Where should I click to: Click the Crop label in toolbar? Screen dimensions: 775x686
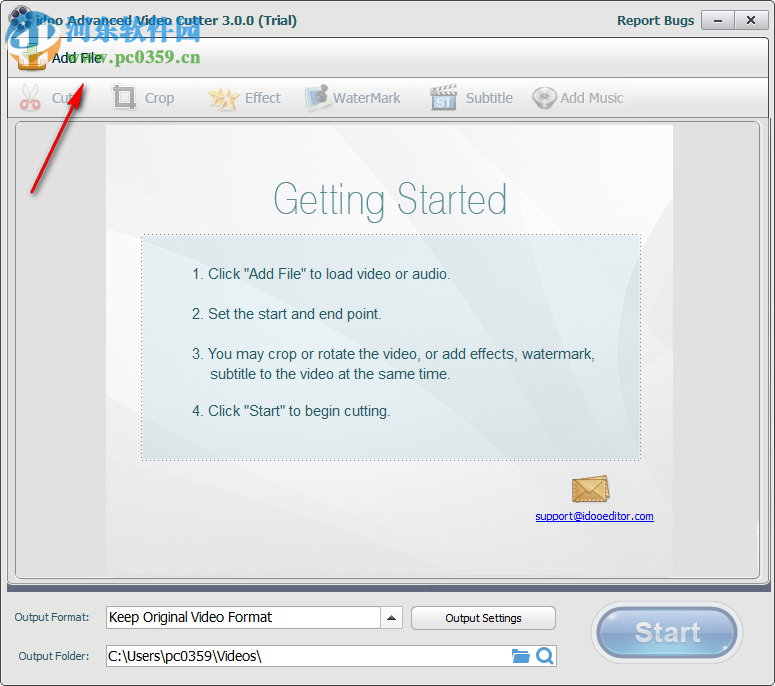point(159,98)
